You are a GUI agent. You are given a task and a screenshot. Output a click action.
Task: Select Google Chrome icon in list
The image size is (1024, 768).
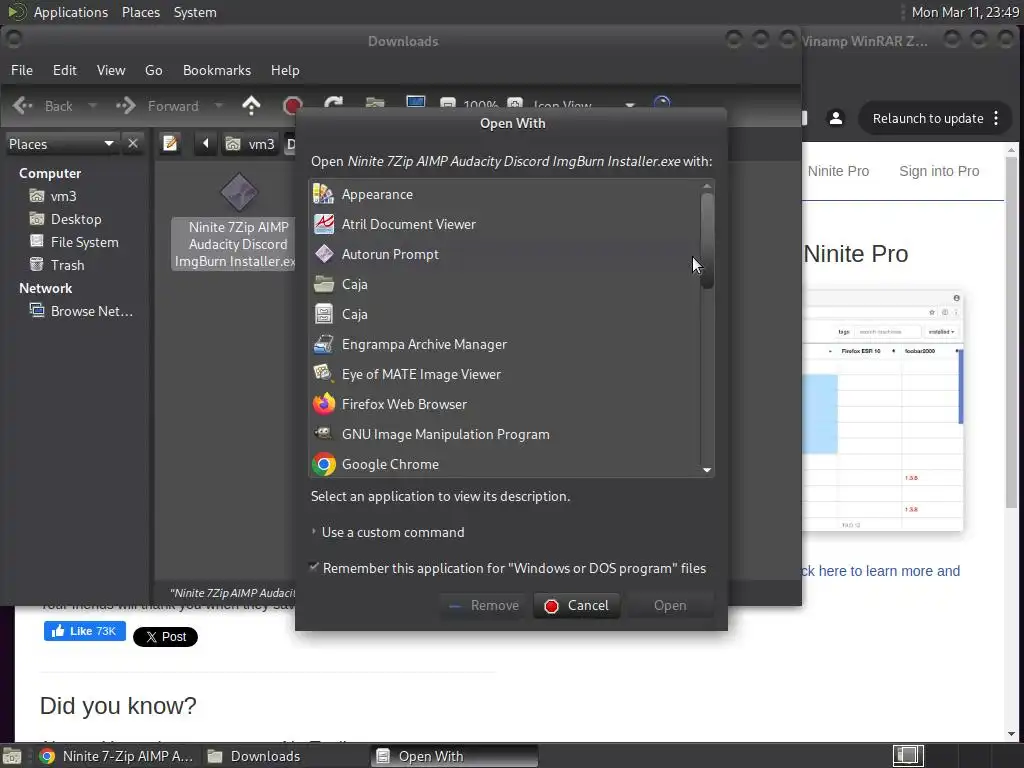pos(324,464)
